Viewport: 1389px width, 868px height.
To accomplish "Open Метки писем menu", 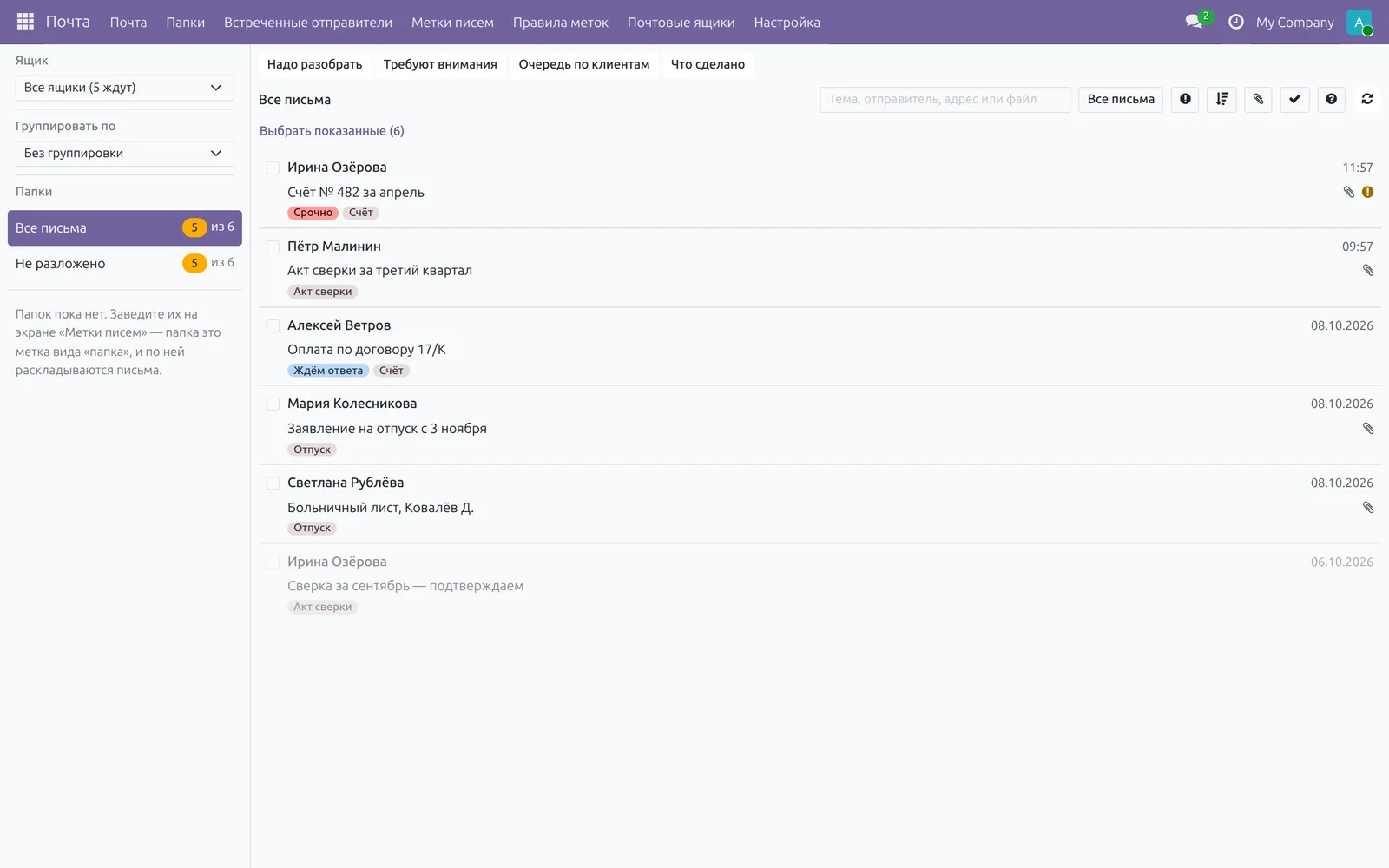I will pyautogui.click(x=452, y=23).
